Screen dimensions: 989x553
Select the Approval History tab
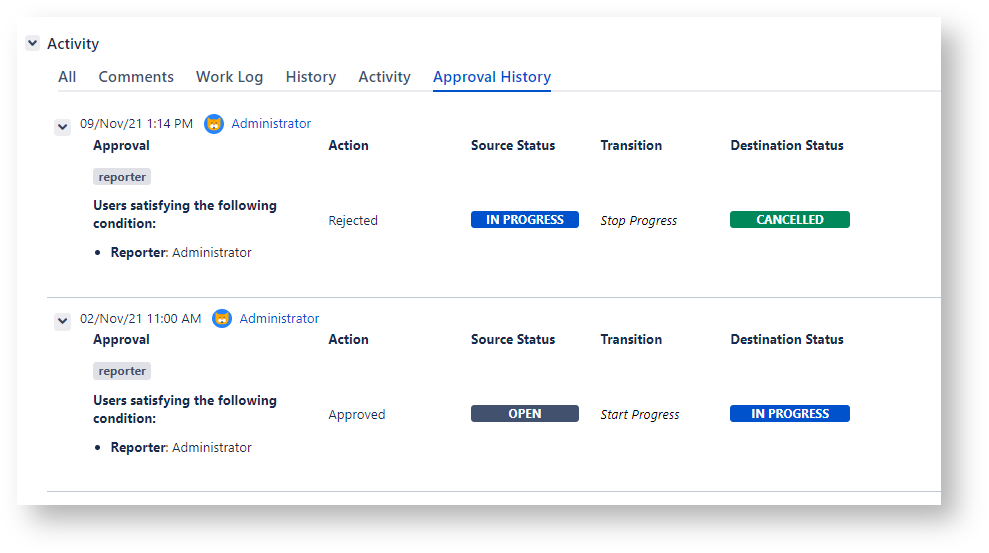coord(492,77)
